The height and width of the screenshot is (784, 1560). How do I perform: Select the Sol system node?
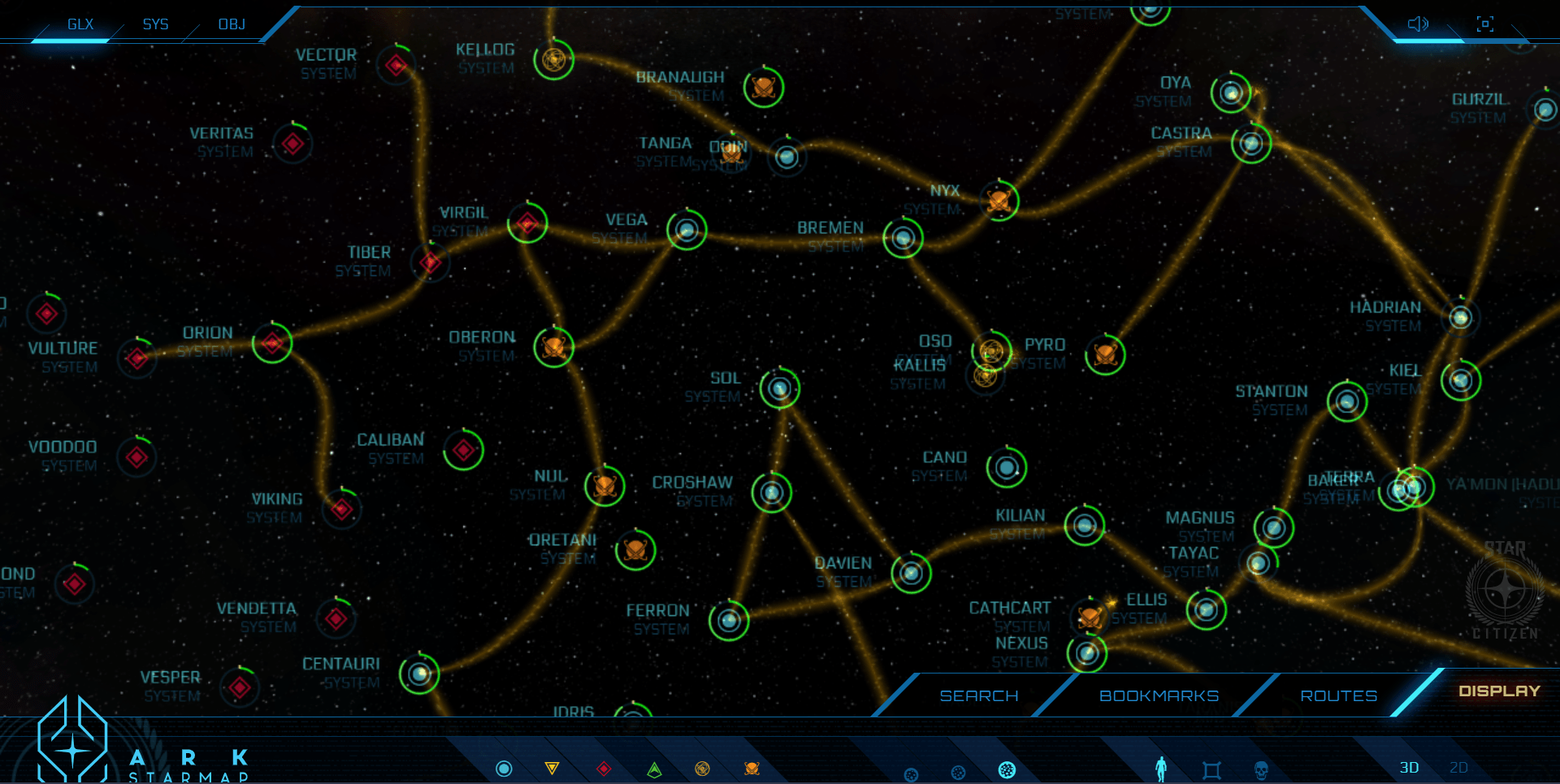pyautogui.click(x=780, y=388)
